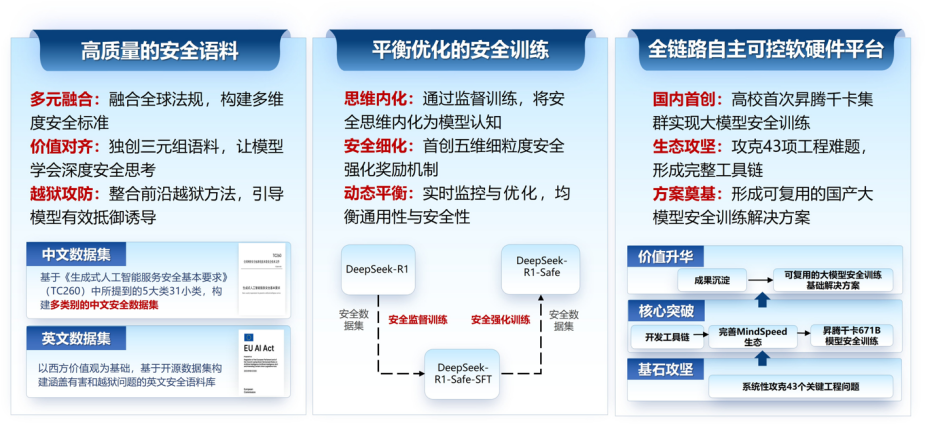The height and width of the screenshot is (424, 936).
Task: Open the EU AI Act document thumbnail
Action: pos(261,362)
